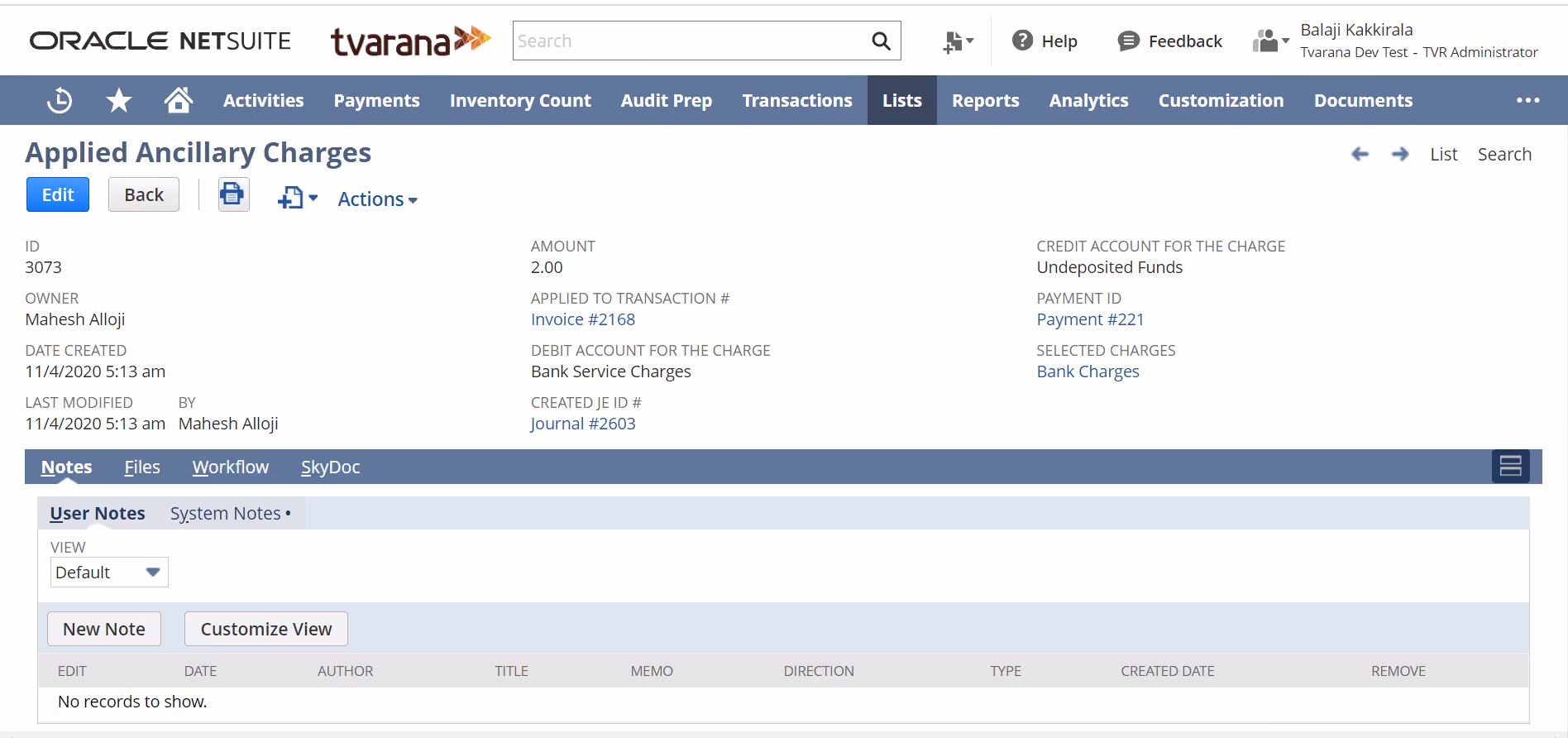Go to the Home house icon
The width and height of the screenshot is (1568, 738).
179,100
